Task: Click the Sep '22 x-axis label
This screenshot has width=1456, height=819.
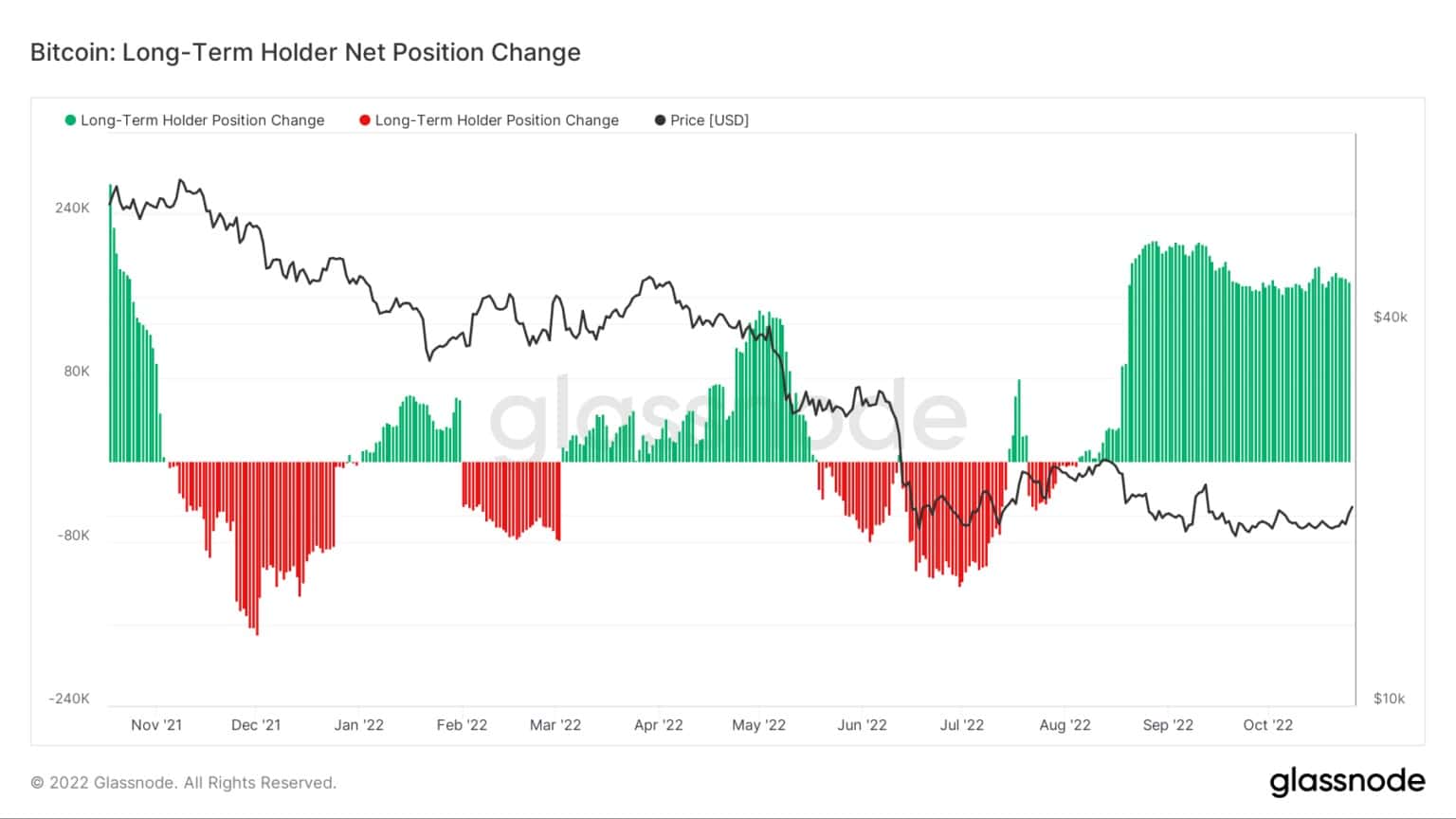Action: [x=1168, y=725]
